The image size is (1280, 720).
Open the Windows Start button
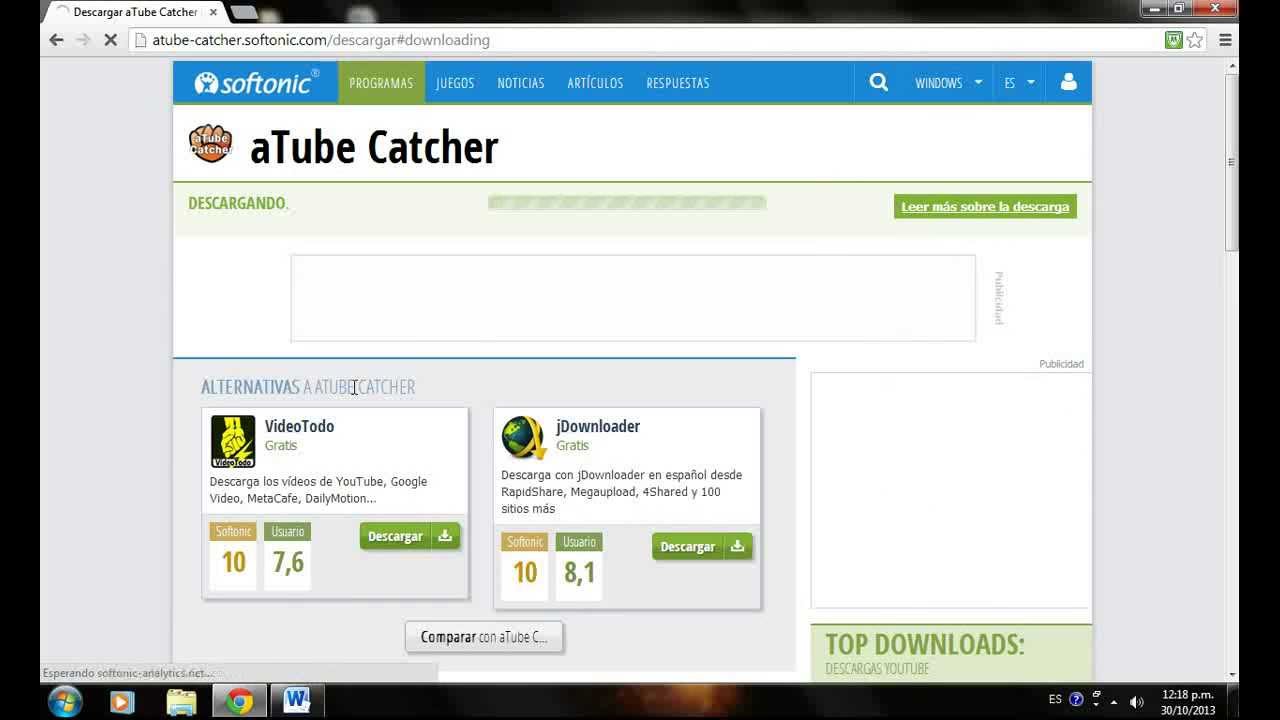[x=65, y=701]
